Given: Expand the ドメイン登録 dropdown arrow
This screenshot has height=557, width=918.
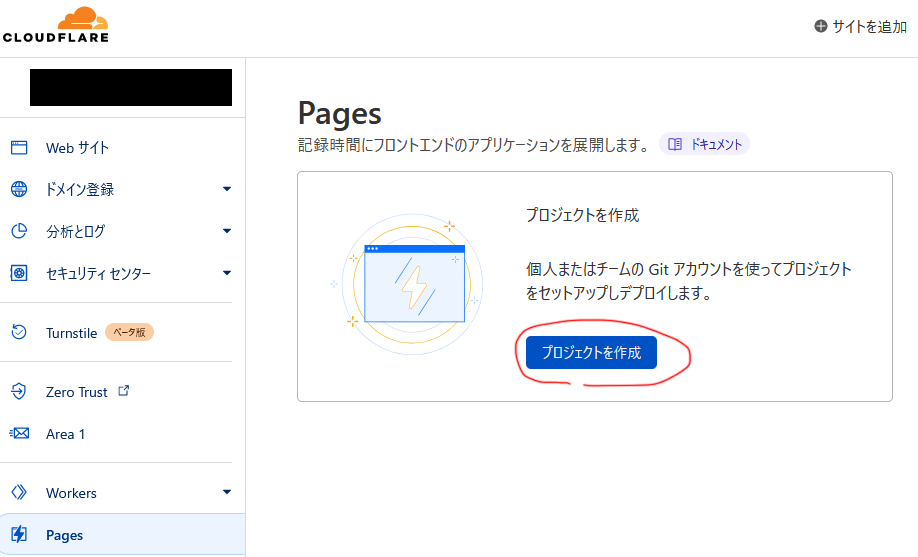Looking at the screenshot, I should pyautogui.click(x=227, y=189).
